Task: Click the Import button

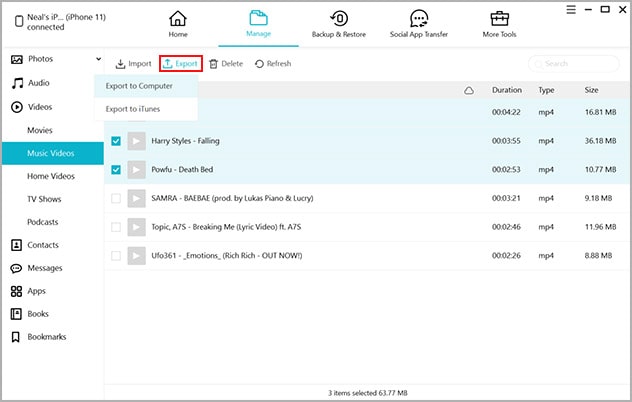Action: pyautogui.click(x=133, y=64)
